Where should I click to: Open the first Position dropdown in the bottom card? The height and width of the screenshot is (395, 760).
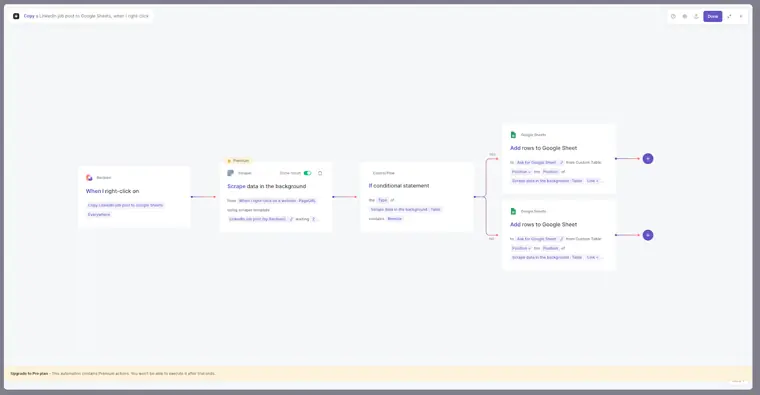coord(522,248)
